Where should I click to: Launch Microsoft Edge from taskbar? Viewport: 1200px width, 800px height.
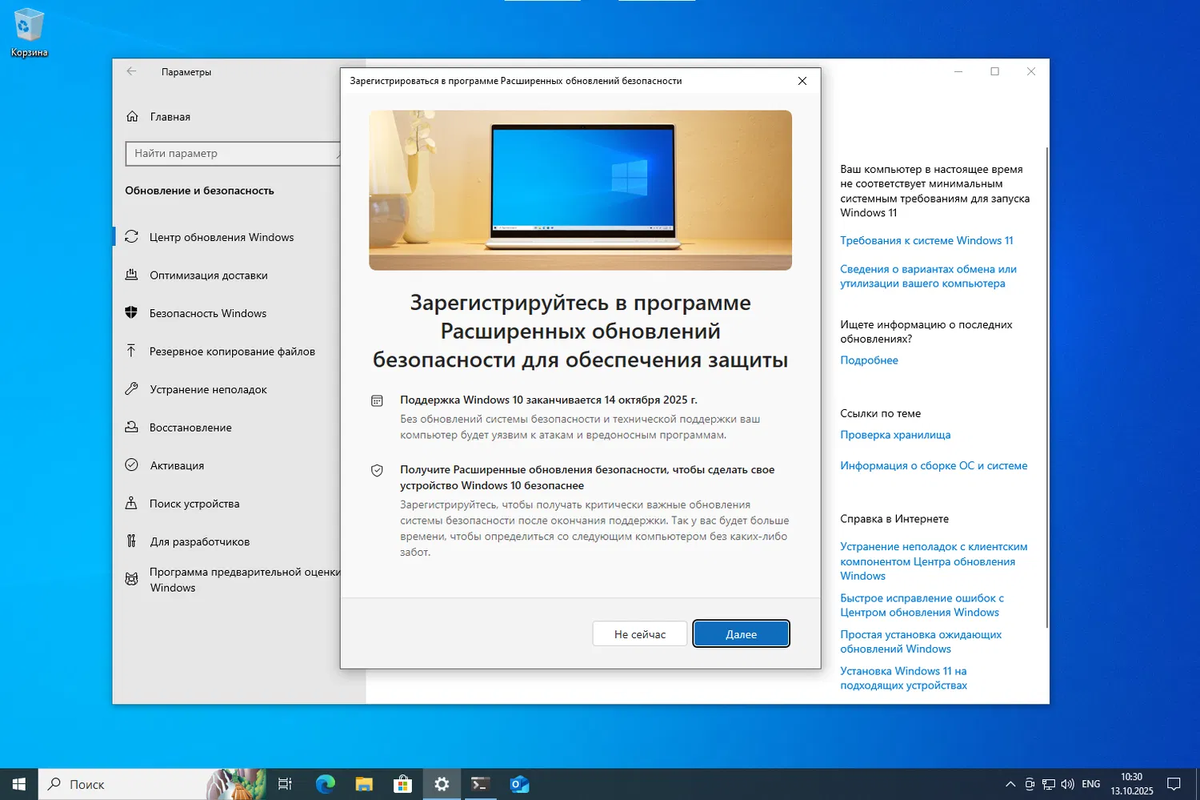click(x=324, y=784)
